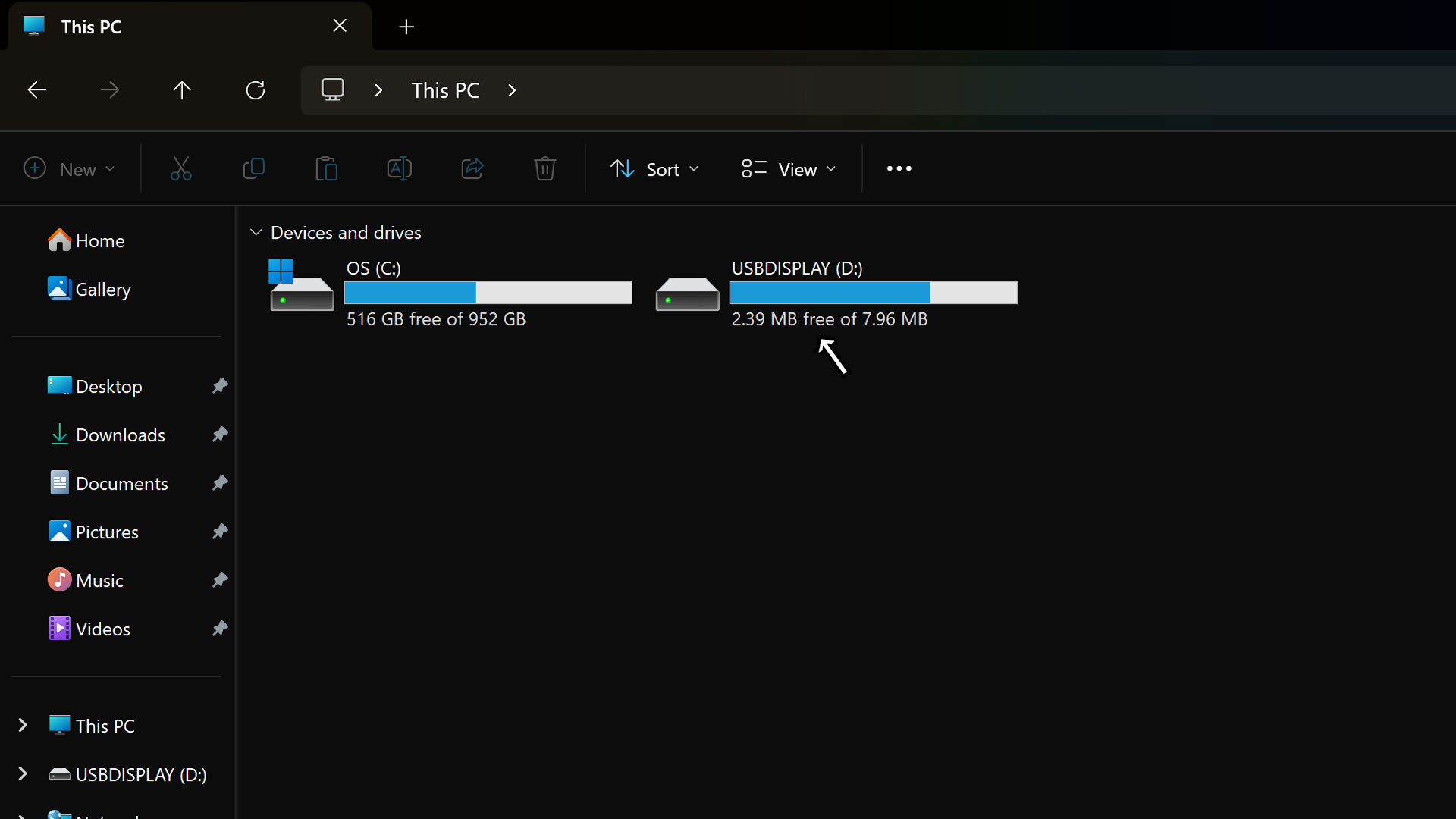Click the Rename icon in toolbar
This screenshot has height=819, width=1456.
399,168
